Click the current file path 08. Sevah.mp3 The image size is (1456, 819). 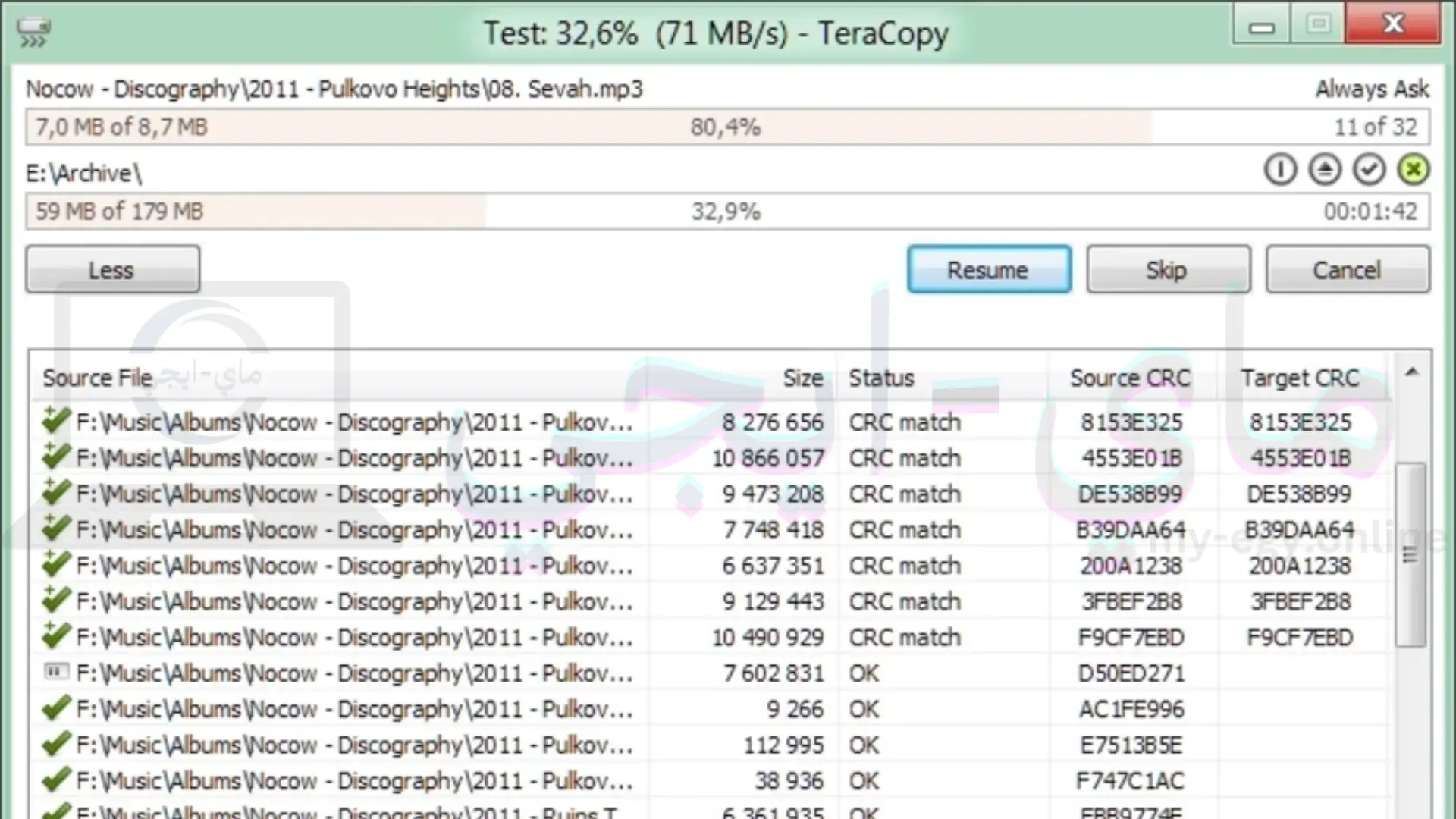[x=334, y=89]
